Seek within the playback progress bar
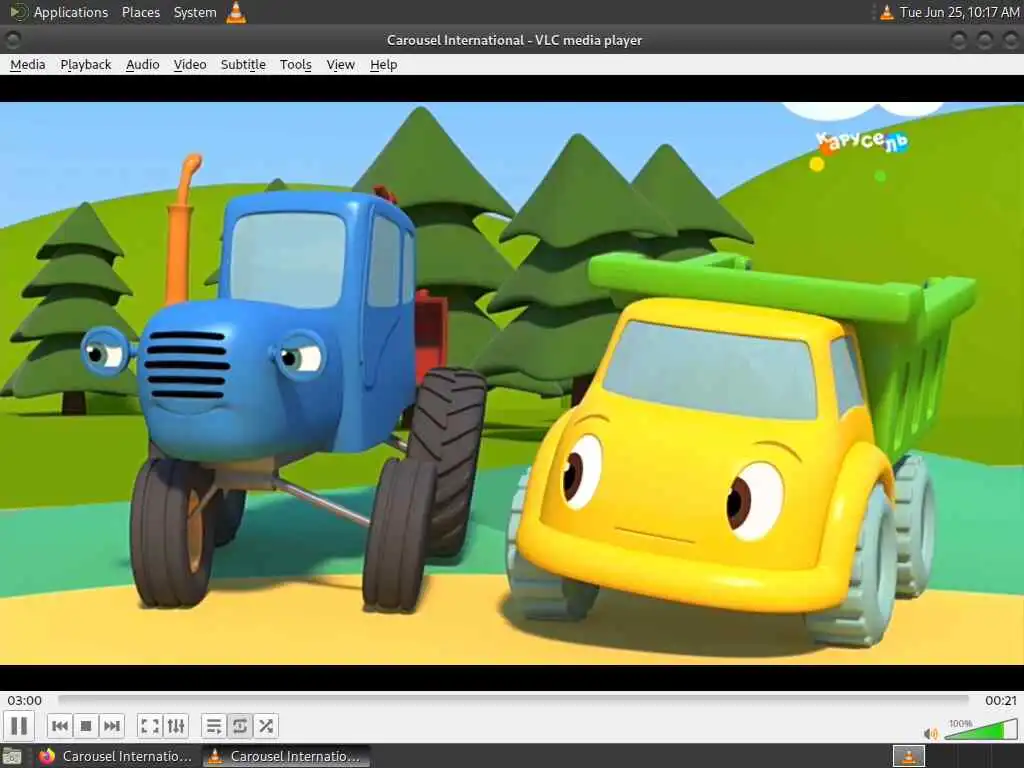This screenshot has height=768, width=1024. 513,699
